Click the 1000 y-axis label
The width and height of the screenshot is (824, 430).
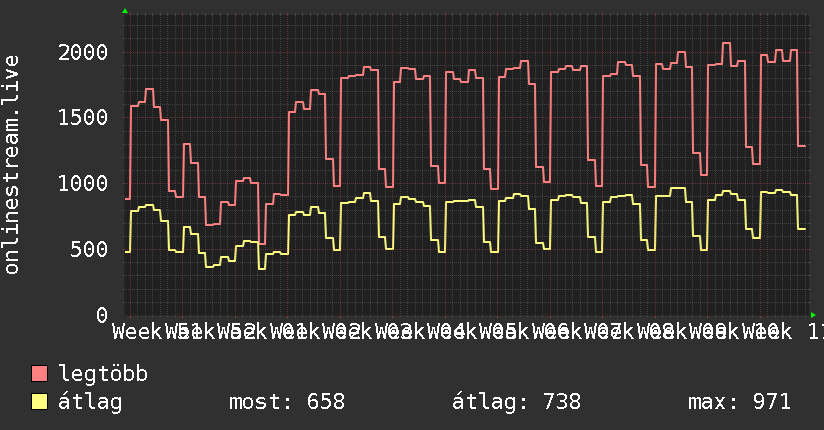tap(83, 183)
